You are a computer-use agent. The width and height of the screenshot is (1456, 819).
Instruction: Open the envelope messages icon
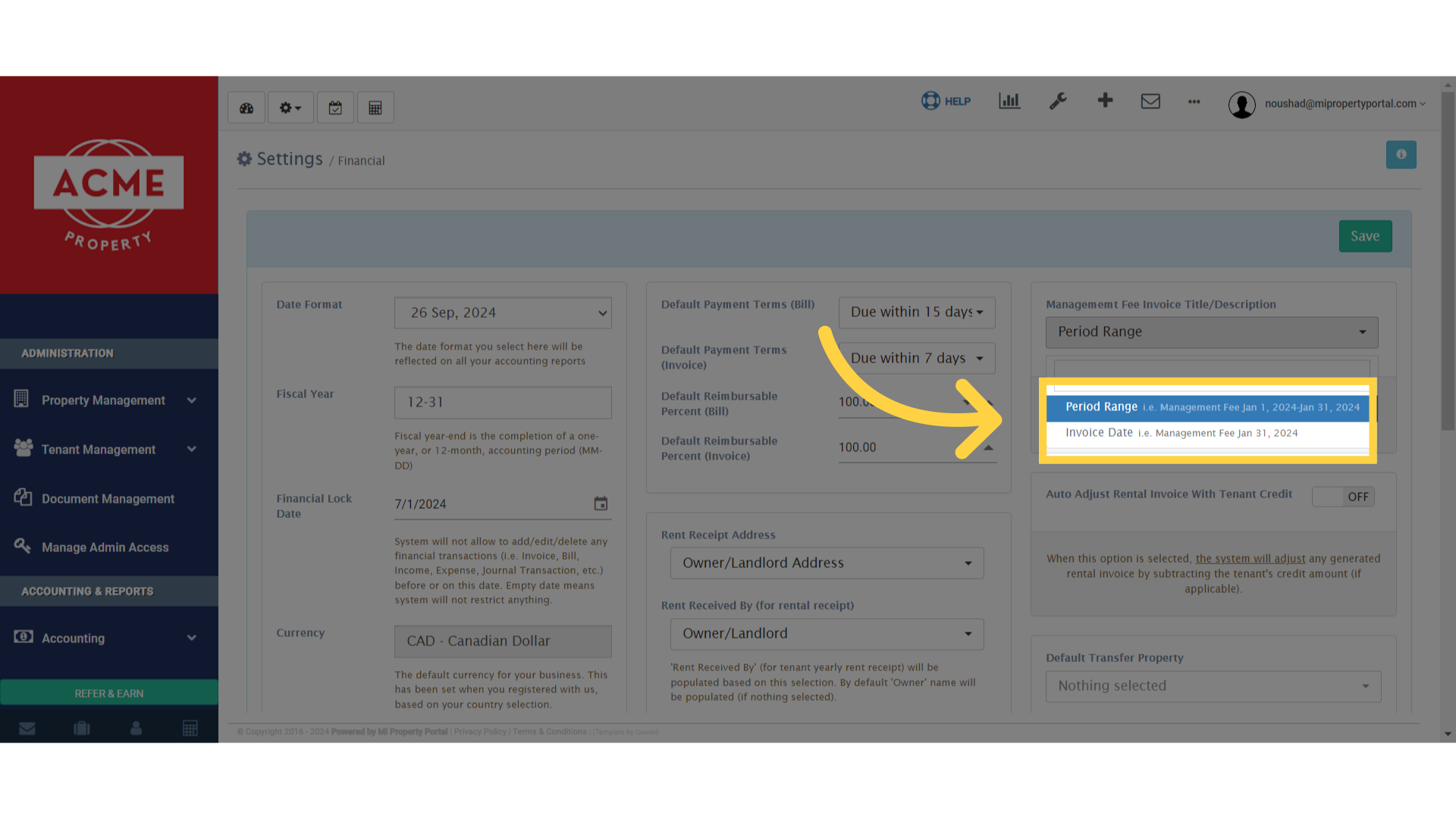[x=1150, y=101]
